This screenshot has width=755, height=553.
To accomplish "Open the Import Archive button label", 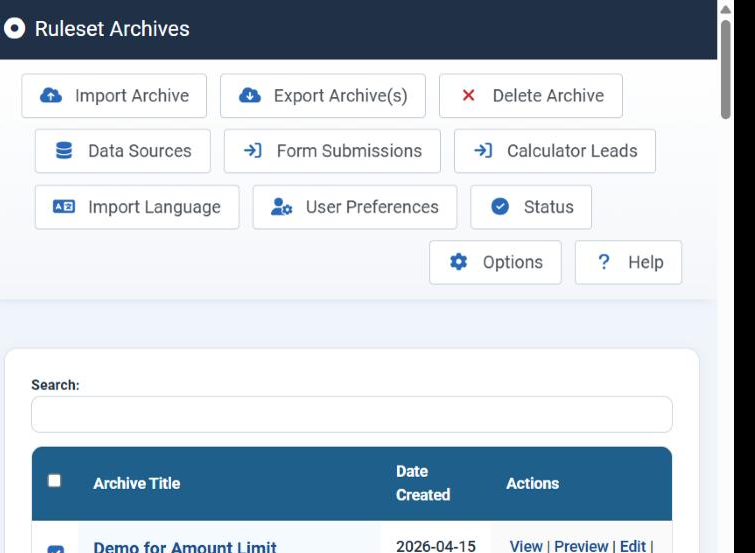I will (132, 96).
